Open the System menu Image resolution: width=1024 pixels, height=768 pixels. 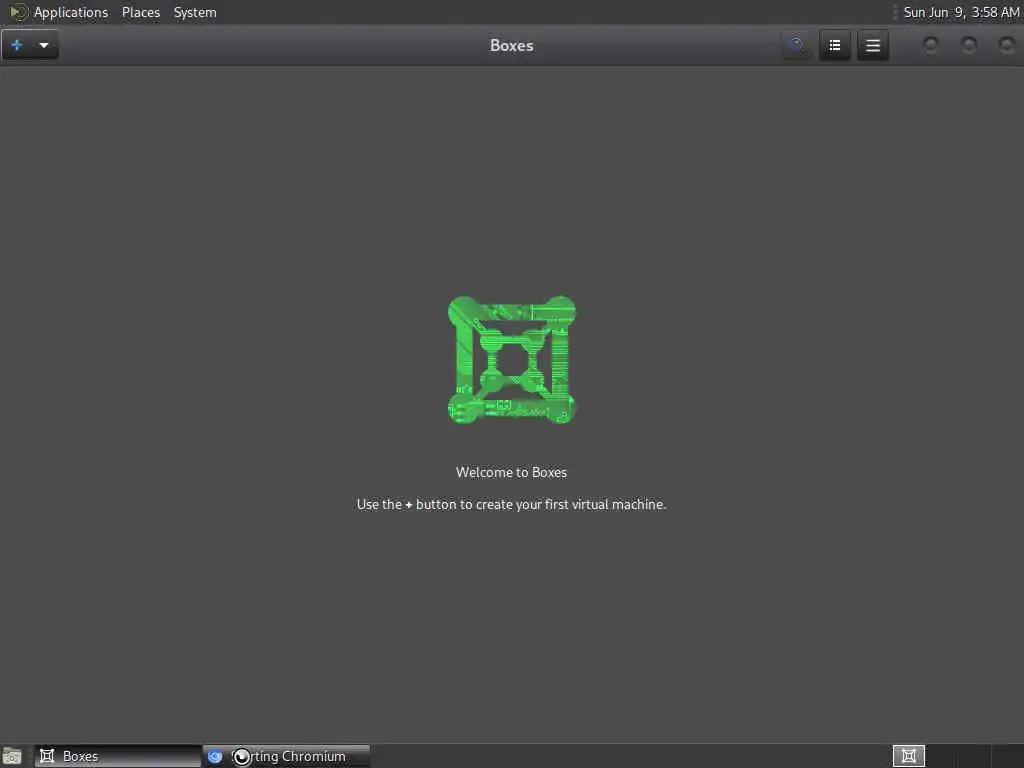(195, 12)
